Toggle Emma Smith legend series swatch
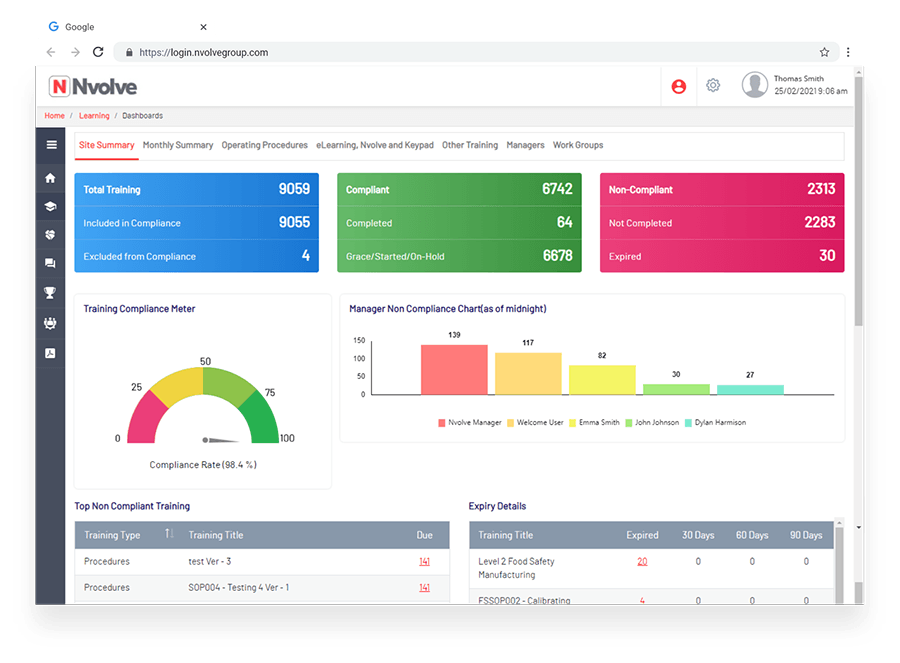Viewport: 900px width, 663px height. click(574, 423)
